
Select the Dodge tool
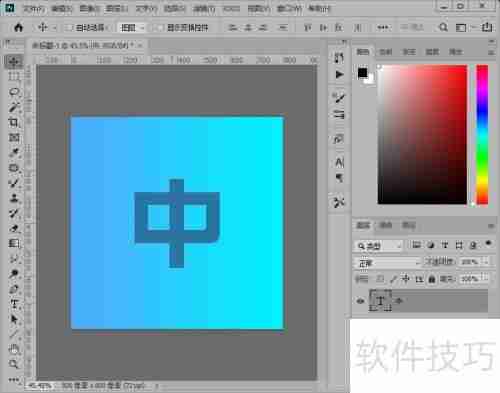pos(14,274)
